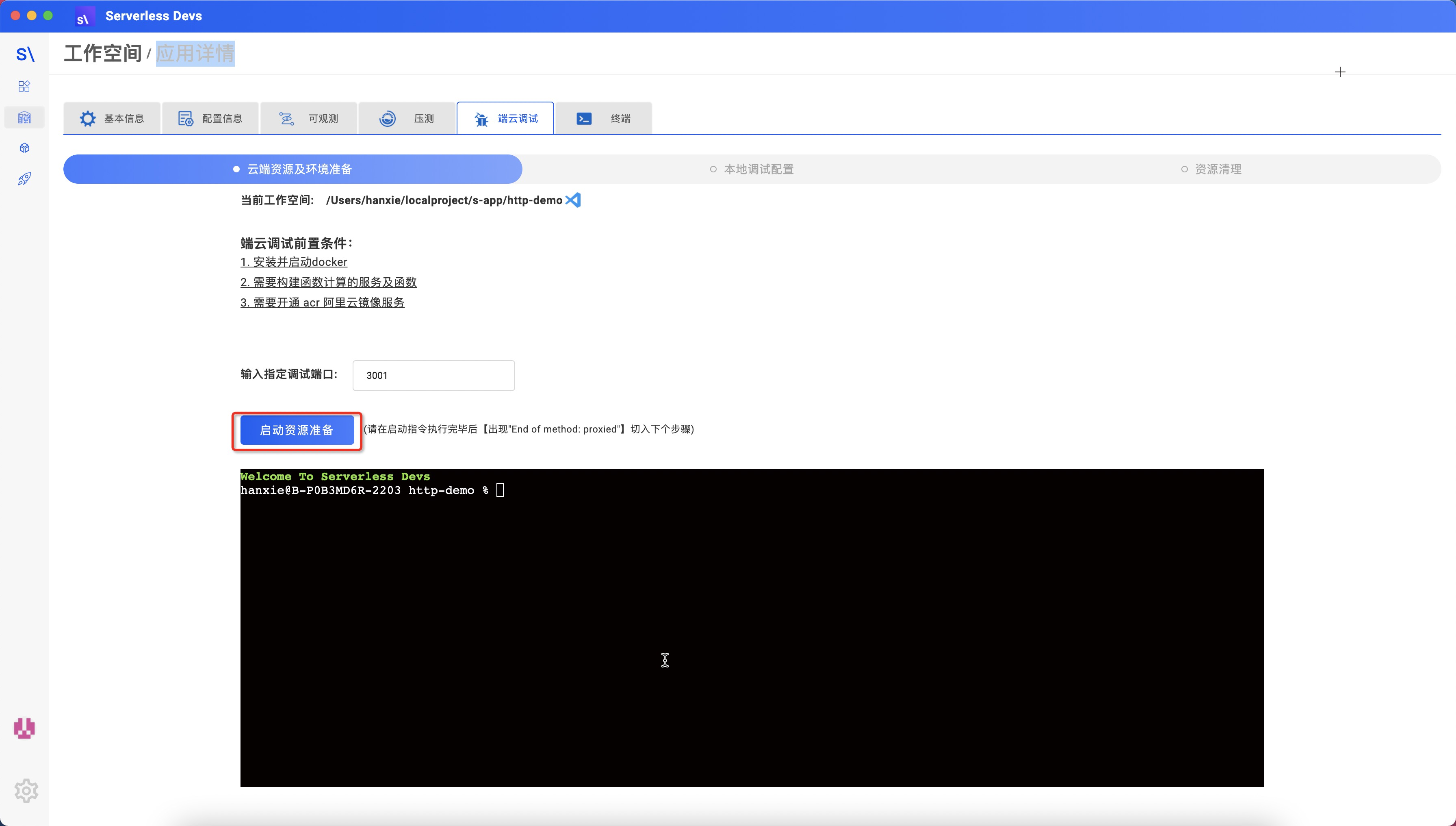Select the workspace icon in the sidebar
Viewport: 1456px width, 826px height.
tap(24, 117)
